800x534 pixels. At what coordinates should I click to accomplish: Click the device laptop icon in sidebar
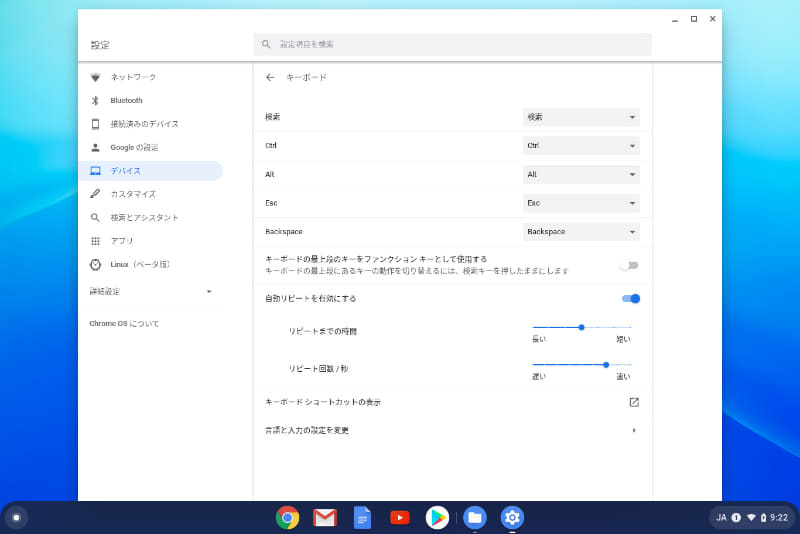(x=95, y=171)
